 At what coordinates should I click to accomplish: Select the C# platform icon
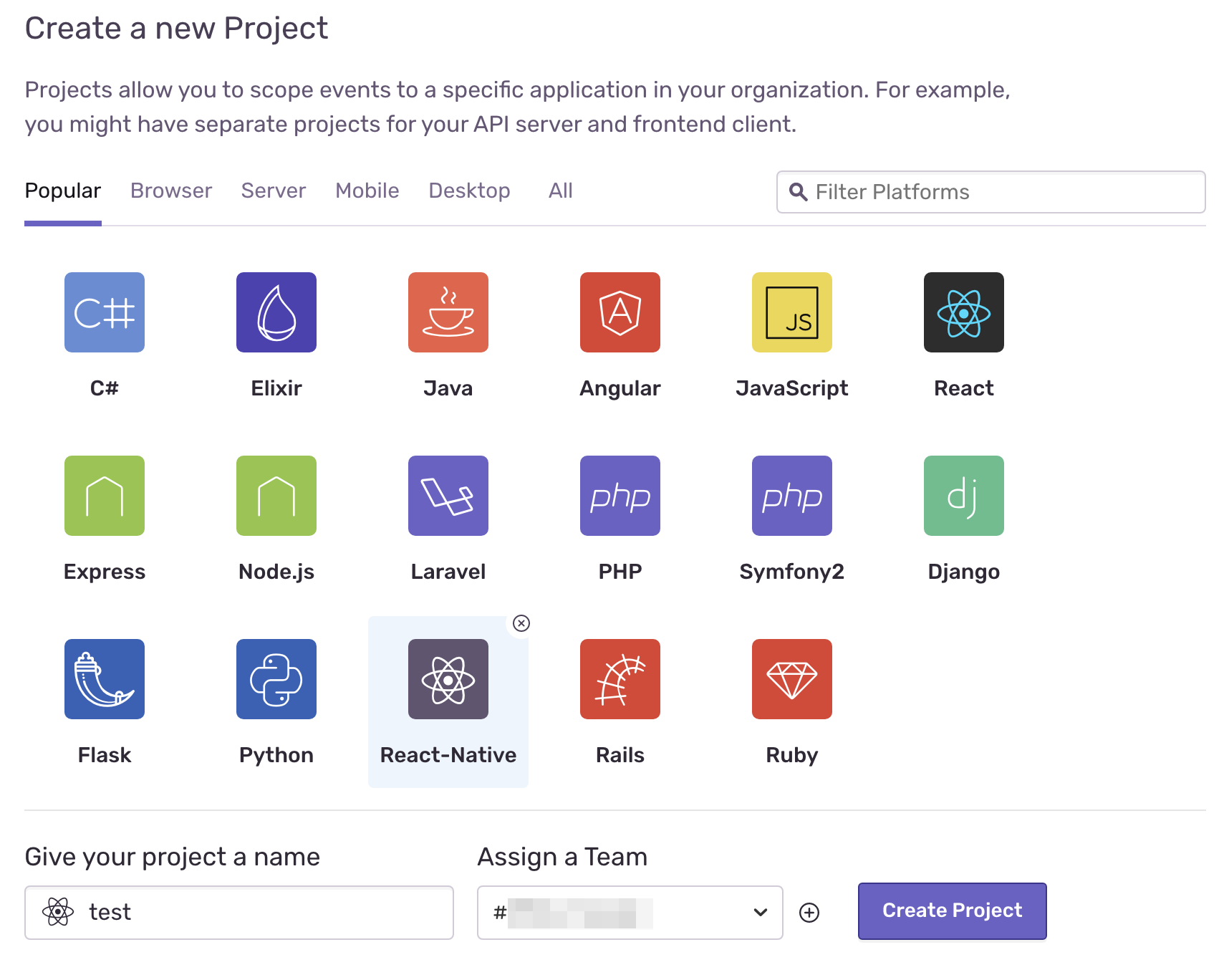(x=105, y=312)
